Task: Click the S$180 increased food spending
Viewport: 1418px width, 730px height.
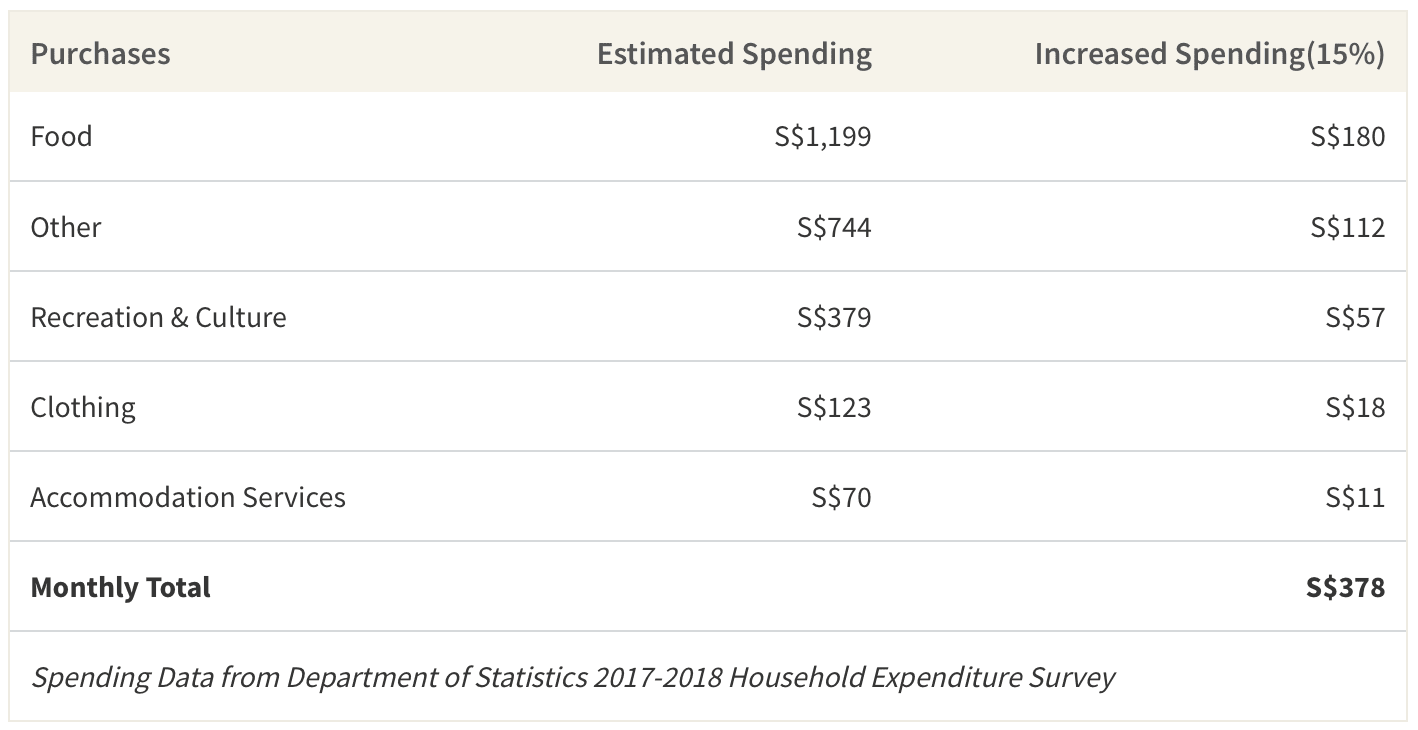Action: click(1348, 137)
